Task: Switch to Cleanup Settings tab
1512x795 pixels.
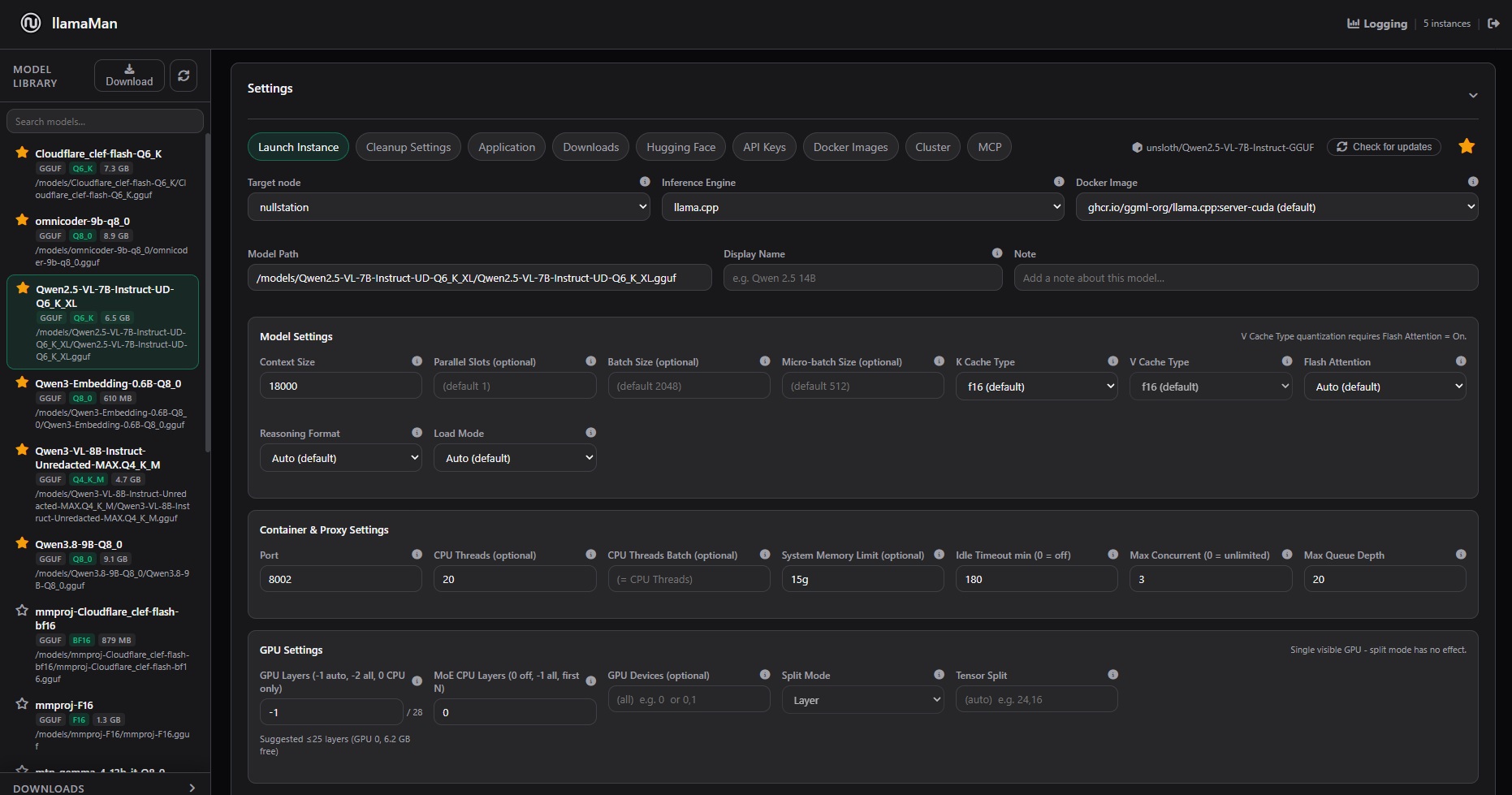Action: [x=408, y=147]
